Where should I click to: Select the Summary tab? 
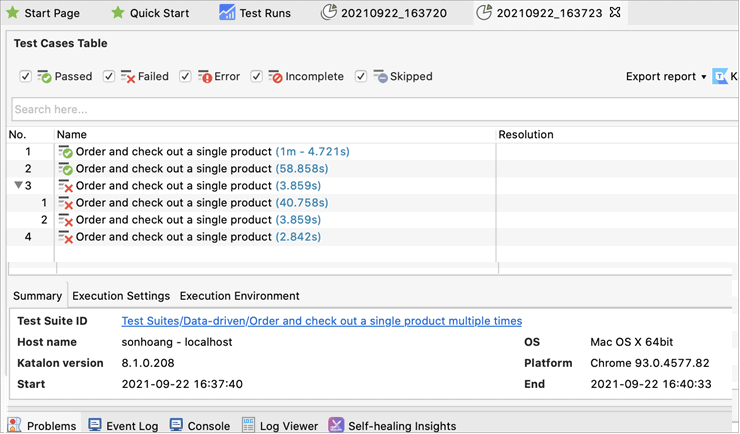coord(37,296)
